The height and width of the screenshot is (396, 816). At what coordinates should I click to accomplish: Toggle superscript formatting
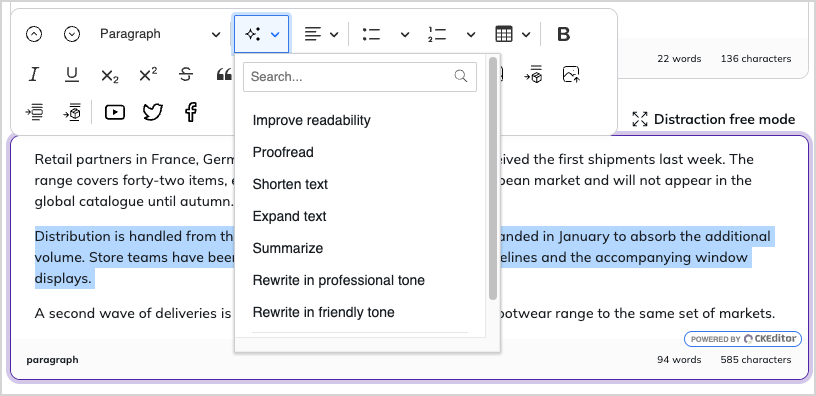(148, 74)
